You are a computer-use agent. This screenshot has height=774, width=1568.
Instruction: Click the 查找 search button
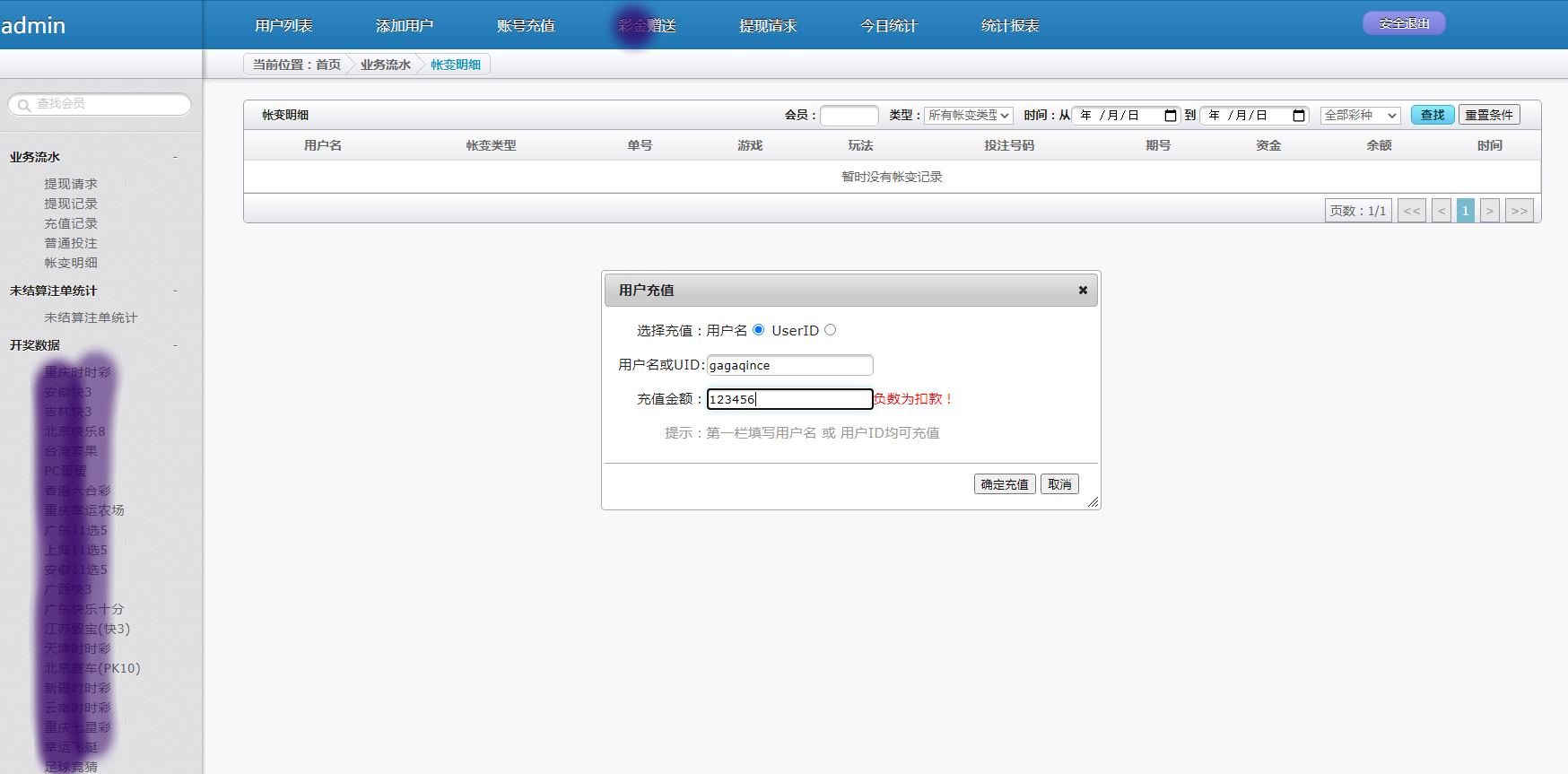point(1433,115)
